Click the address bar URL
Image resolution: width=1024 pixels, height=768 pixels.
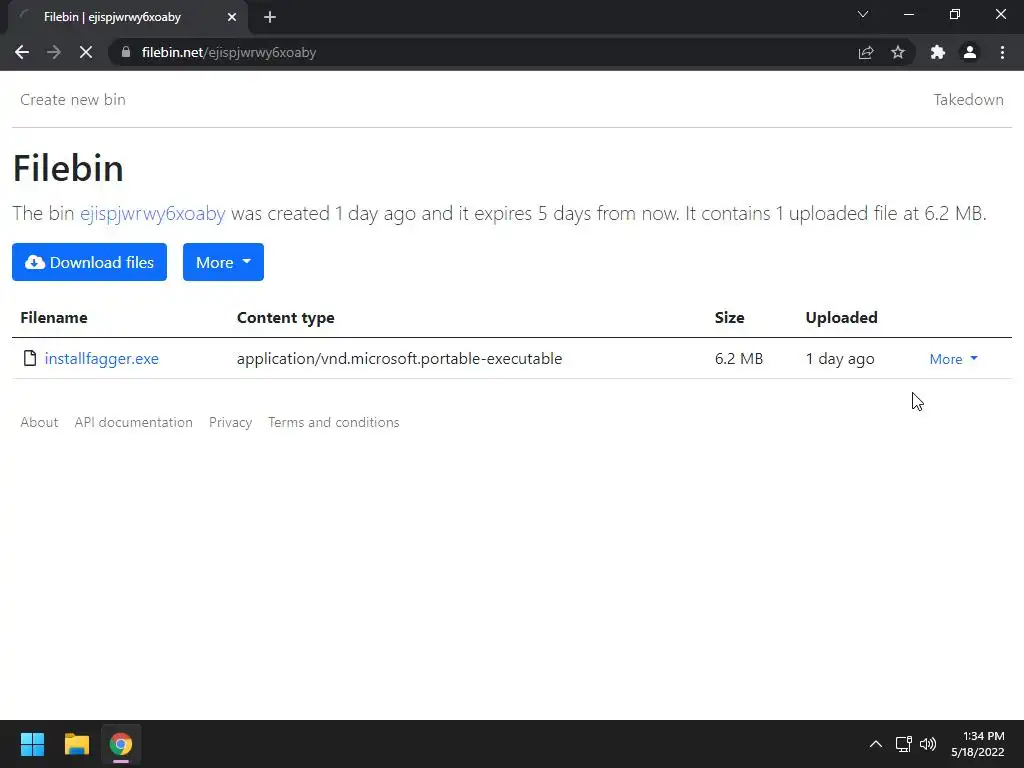point(229,52)
